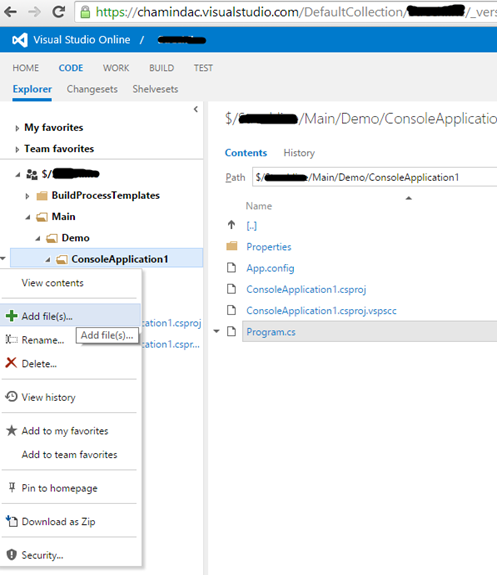Go to parent folder [..] link

point(252,226)
